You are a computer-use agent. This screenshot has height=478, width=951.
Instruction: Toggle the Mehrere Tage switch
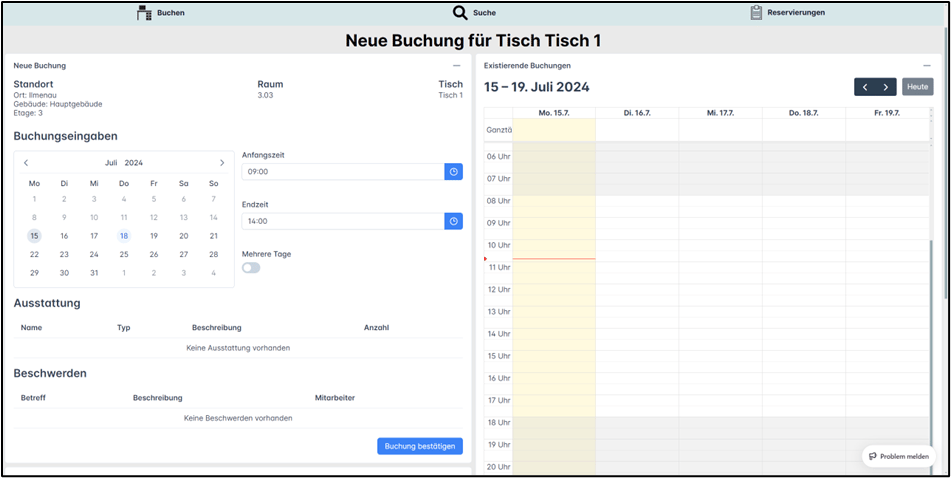click(251, 268)
